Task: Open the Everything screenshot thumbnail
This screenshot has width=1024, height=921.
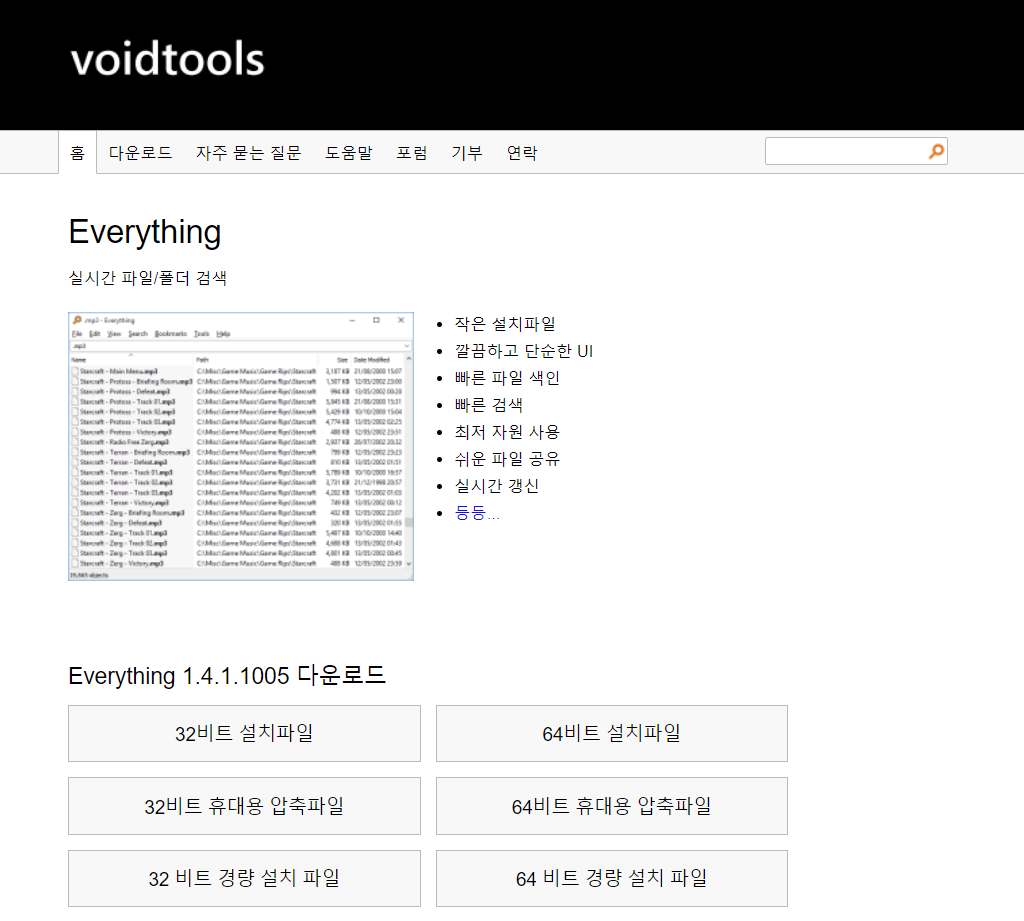Action: [241, 446]
